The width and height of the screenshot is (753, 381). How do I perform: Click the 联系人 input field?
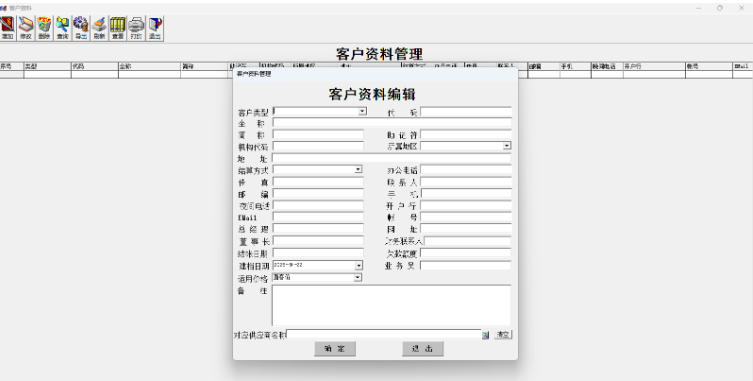[x=466, y=182]
